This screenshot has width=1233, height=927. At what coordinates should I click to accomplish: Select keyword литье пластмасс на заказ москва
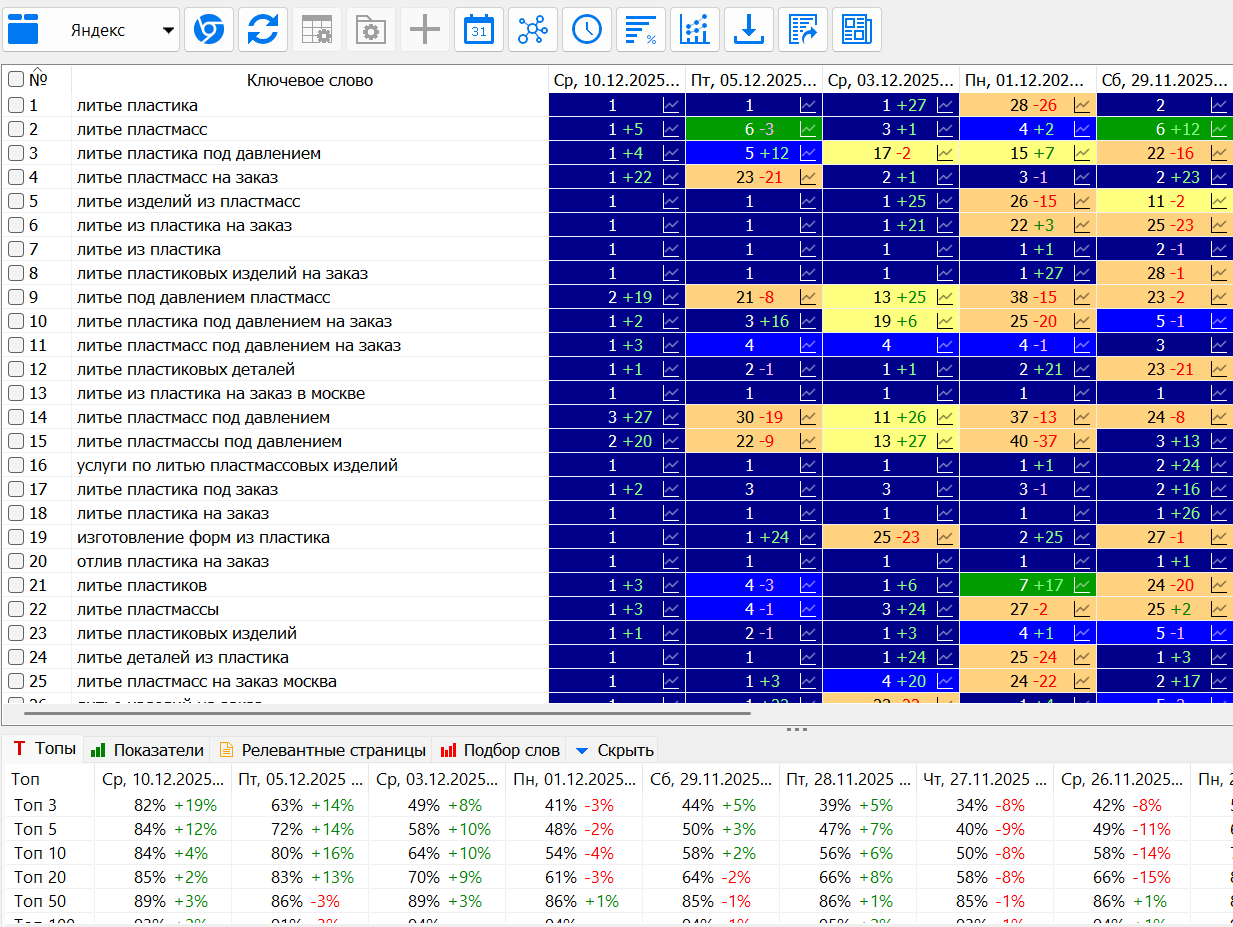(x=206, y=681)
